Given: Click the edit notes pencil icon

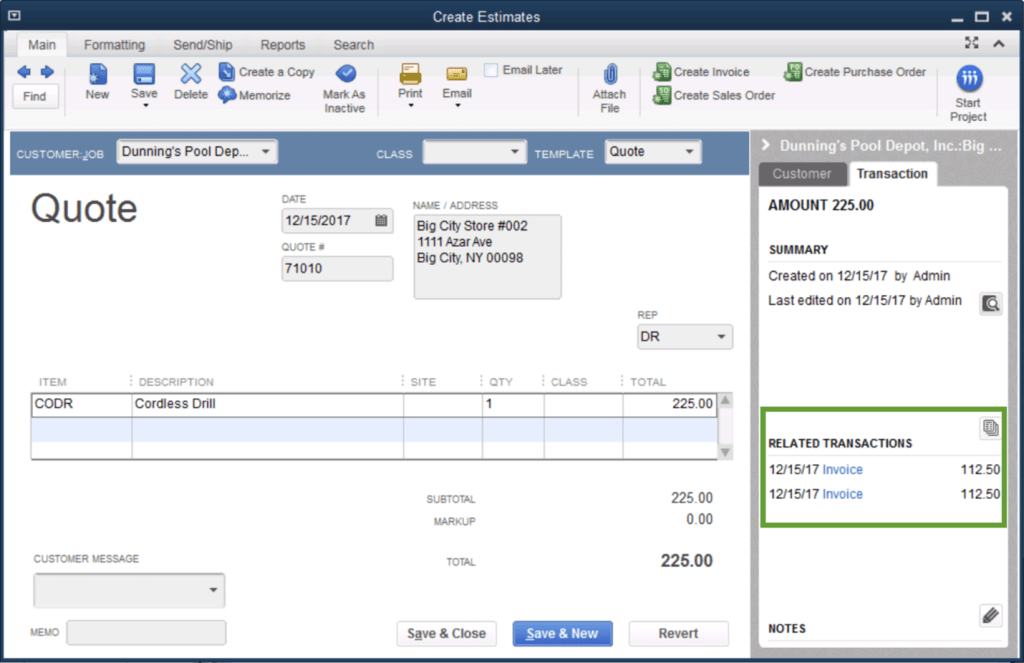Looking at the screenshot, I should pos(990,615).
